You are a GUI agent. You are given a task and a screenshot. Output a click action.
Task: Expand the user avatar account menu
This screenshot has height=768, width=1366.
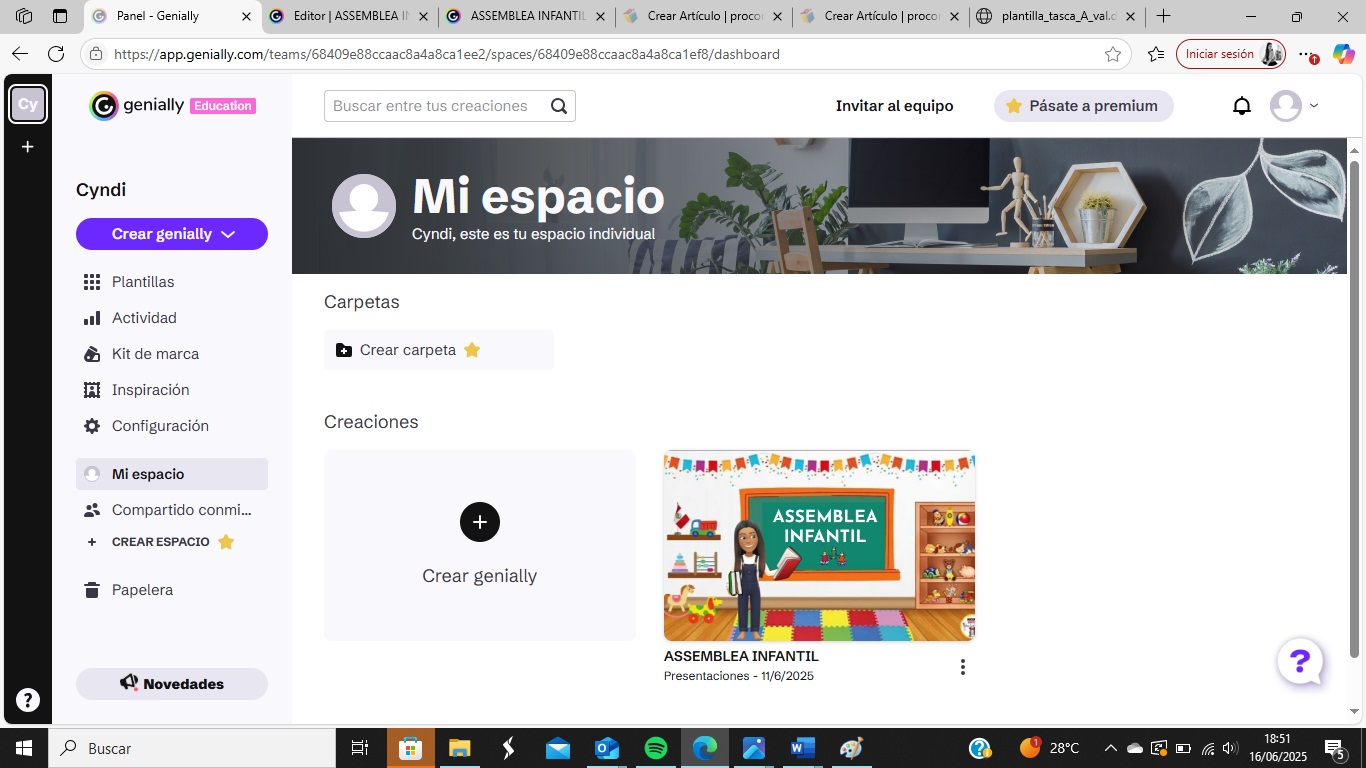pyautogui.click(x=1295, y=106)
